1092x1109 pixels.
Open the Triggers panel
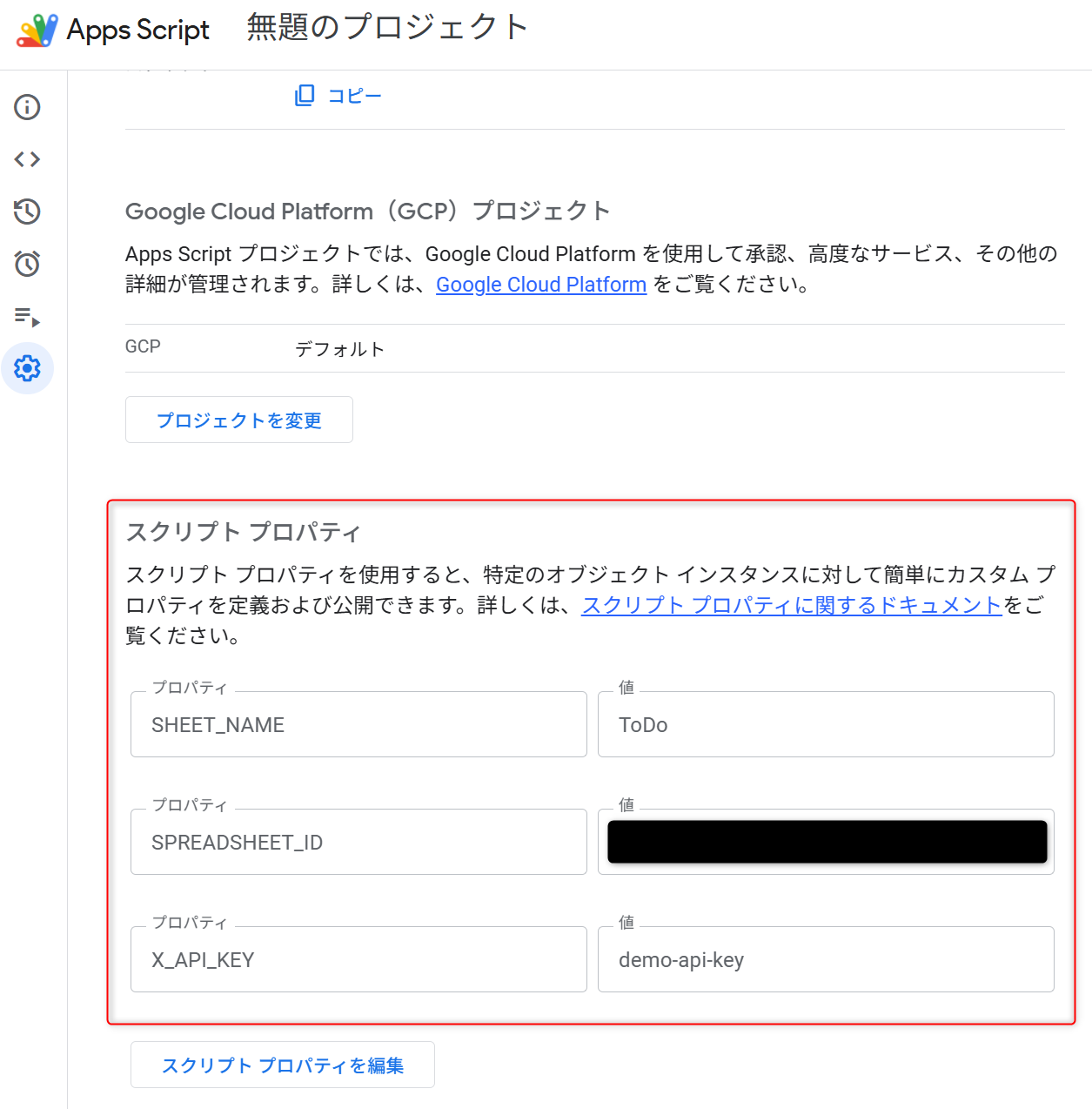tap(26, 263)
